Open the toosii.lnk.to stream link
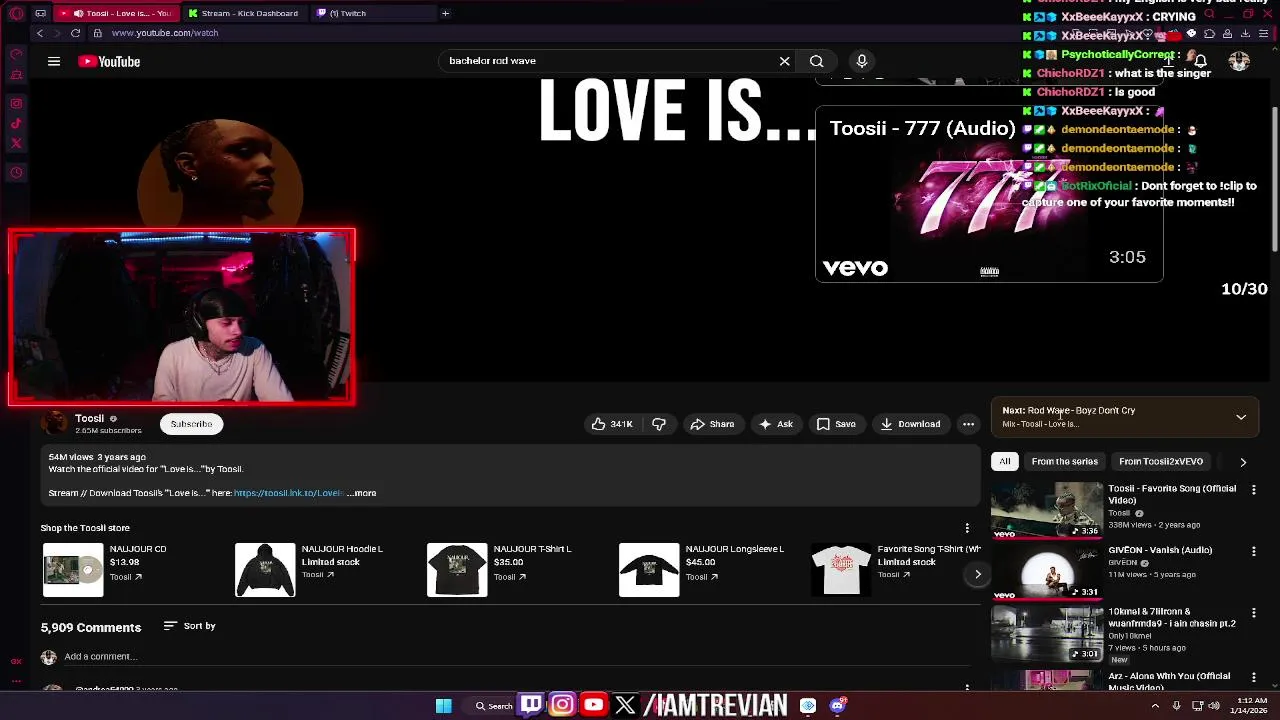Screen dimensions: 1280x720 [288, 493]
